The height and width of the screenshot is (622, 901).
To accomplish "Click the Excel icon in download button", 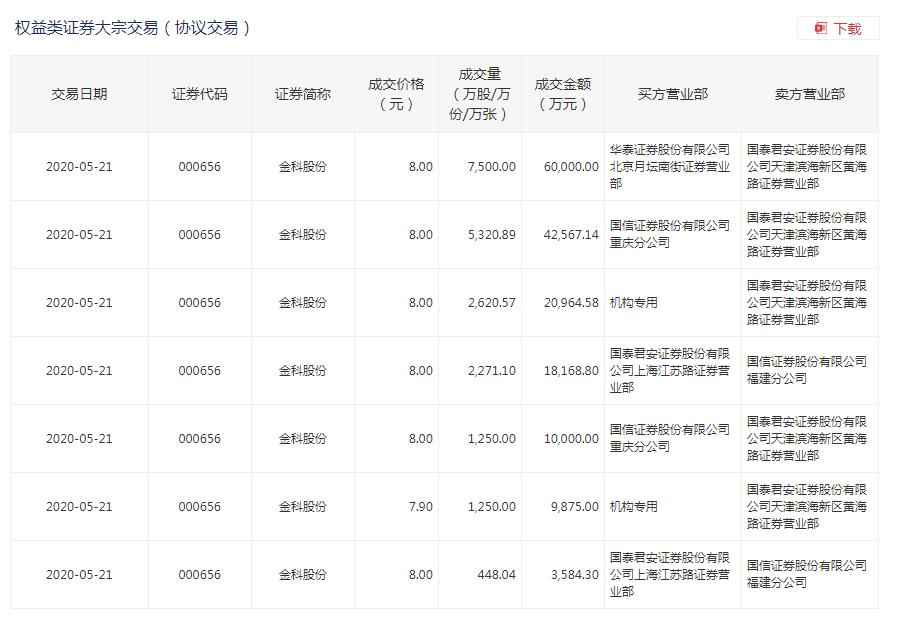I will tap(821, 28).
